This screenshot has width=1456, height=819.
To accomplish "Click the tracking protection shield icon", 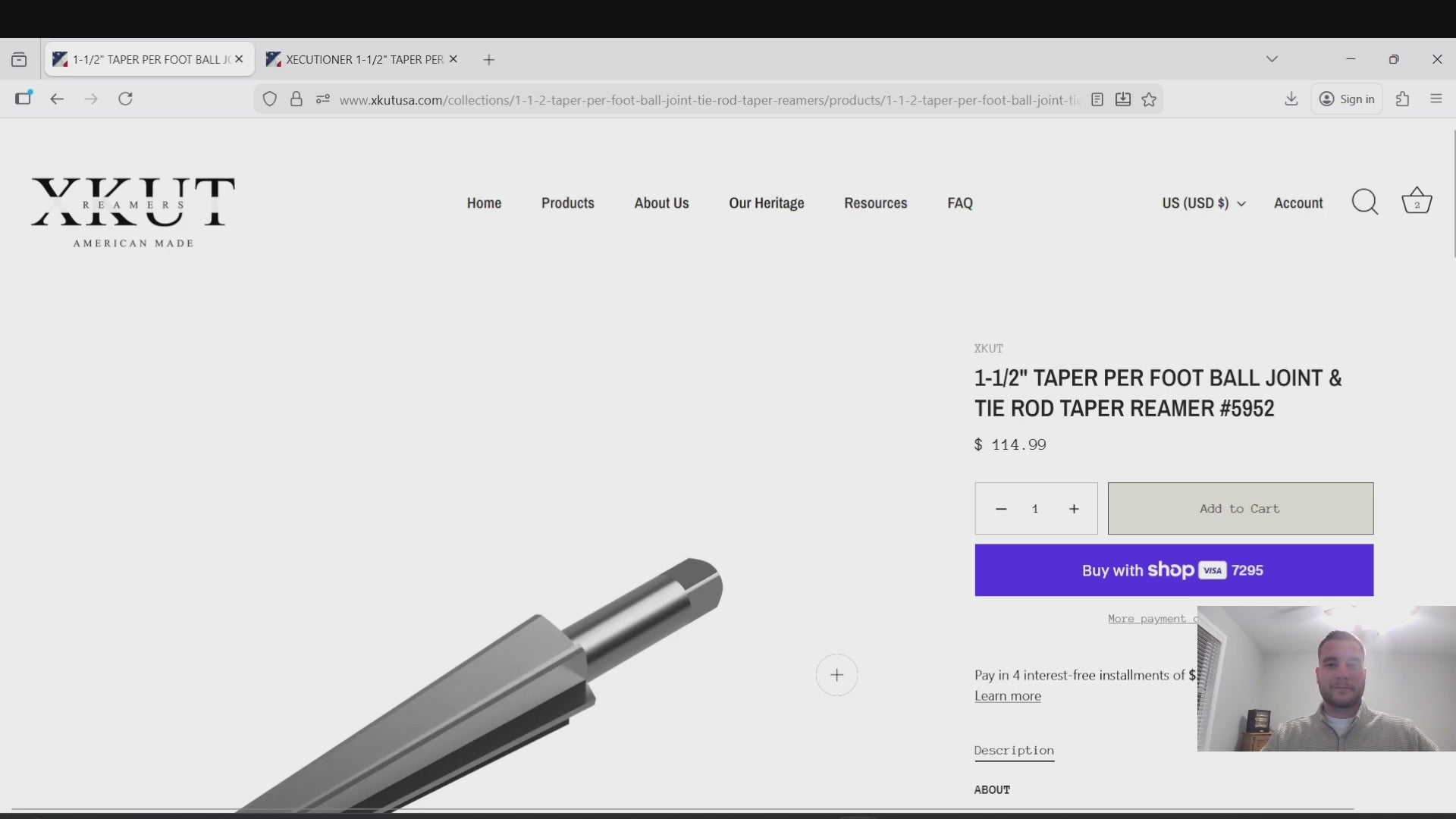I will pyautogui.click(x=269, y=99).
